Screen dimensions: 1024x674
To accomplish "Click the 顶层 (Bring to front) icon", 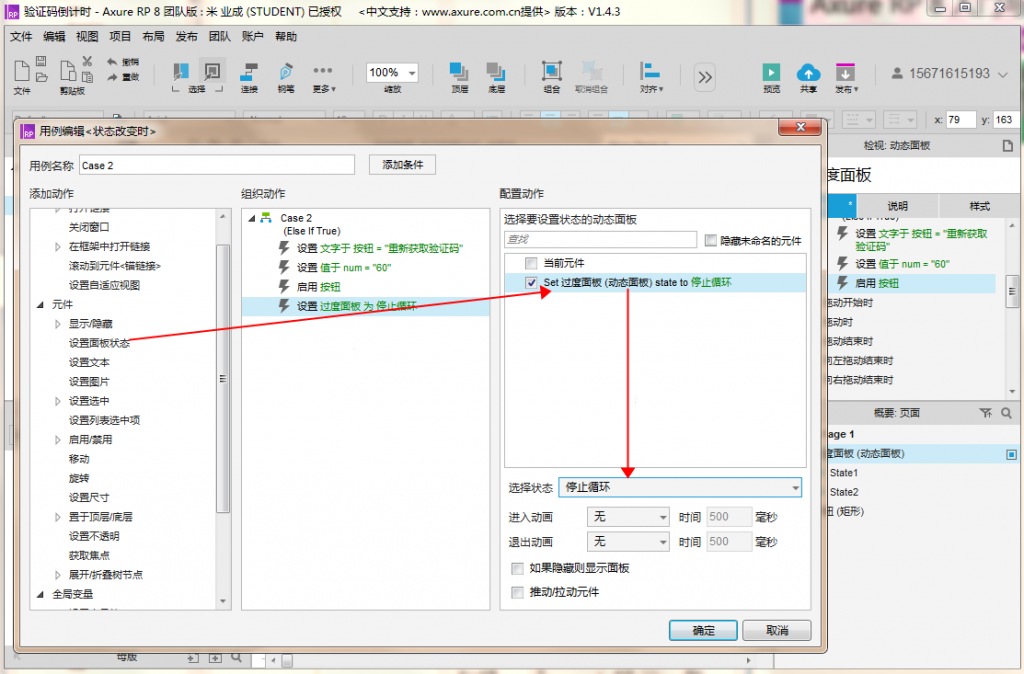I will click(x=459, y=73).
